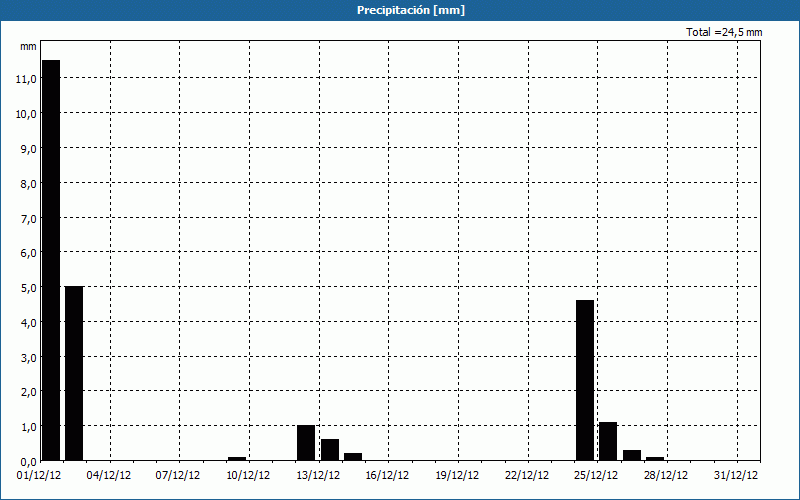Select the 3,0 y-axis label
Image resolution: width=800 pixels, height=500 pixels.
[x=28, y=357]
